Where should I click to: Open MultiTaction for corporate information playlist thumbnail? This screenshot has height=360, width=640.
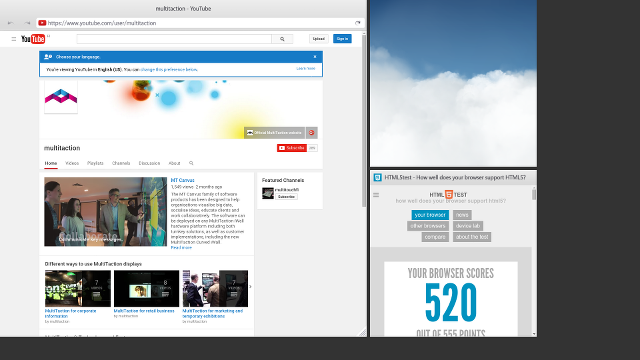(x=78, y=288)
